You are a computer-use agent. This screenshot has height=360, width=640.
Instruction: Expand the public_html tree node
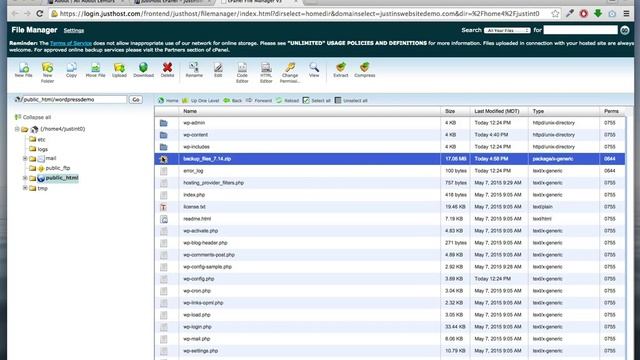coord(25,178)
